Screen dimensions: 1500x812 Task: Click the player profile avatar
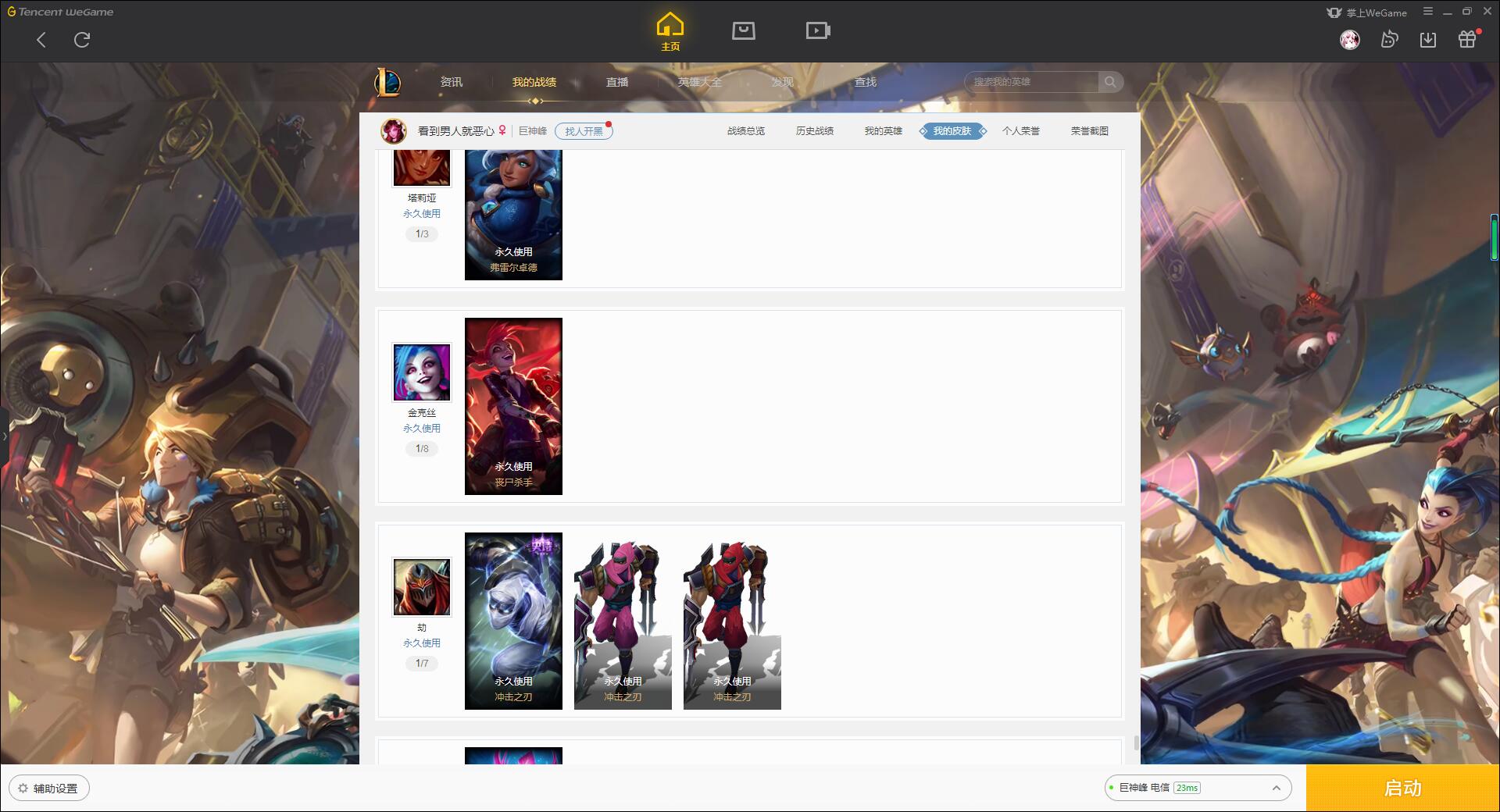click(x=394, y=131)
